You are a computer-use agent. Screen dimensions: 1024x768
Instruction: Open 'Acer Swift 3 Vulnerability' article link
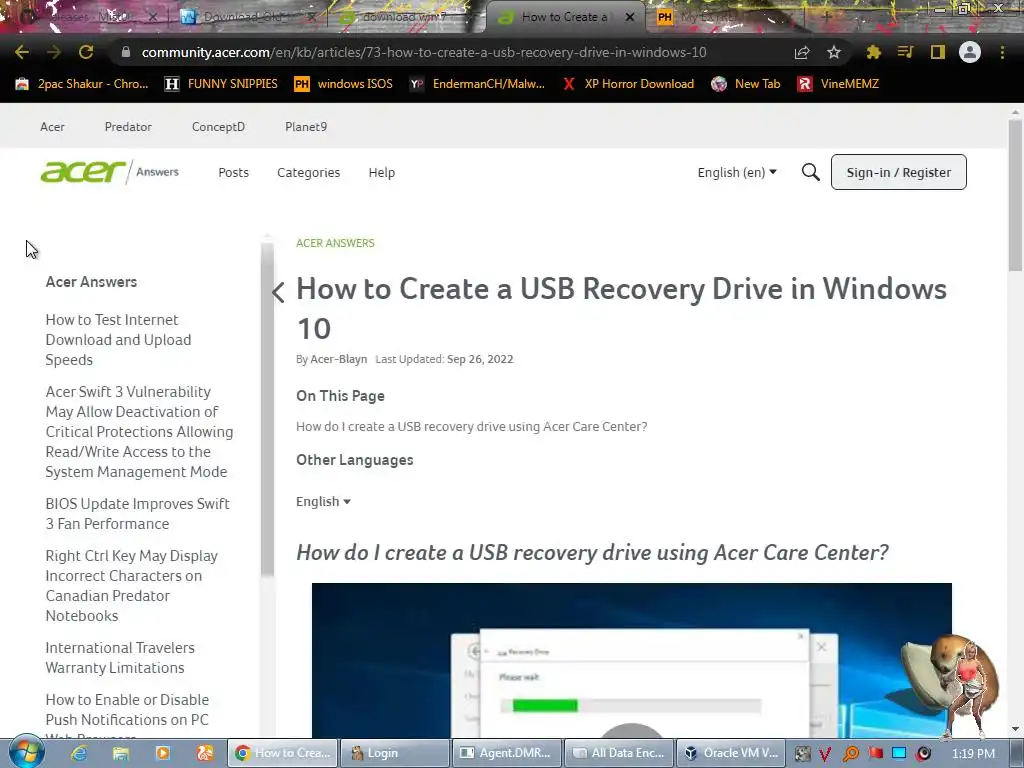pyautogui.click(x=139, y=432)
